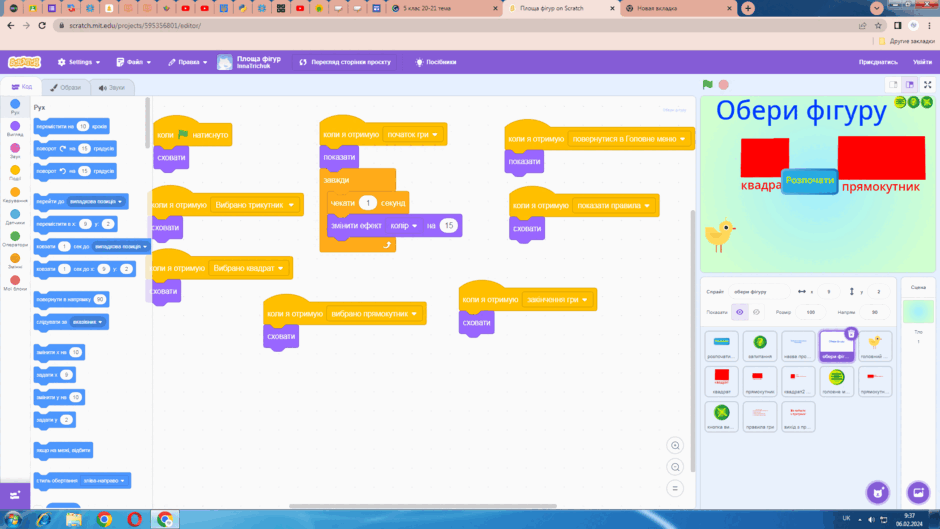Image resolution: width=940 pixels, height=529 pixels.
Task: Click the yellow chick sprite on stage
Action: (x=720, y=236)
